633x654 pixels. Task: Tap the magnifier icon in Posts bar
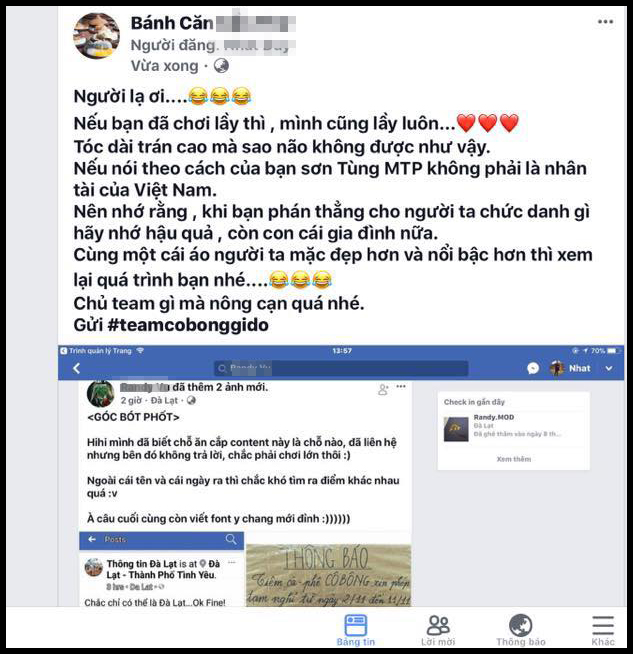coord(231,539)
